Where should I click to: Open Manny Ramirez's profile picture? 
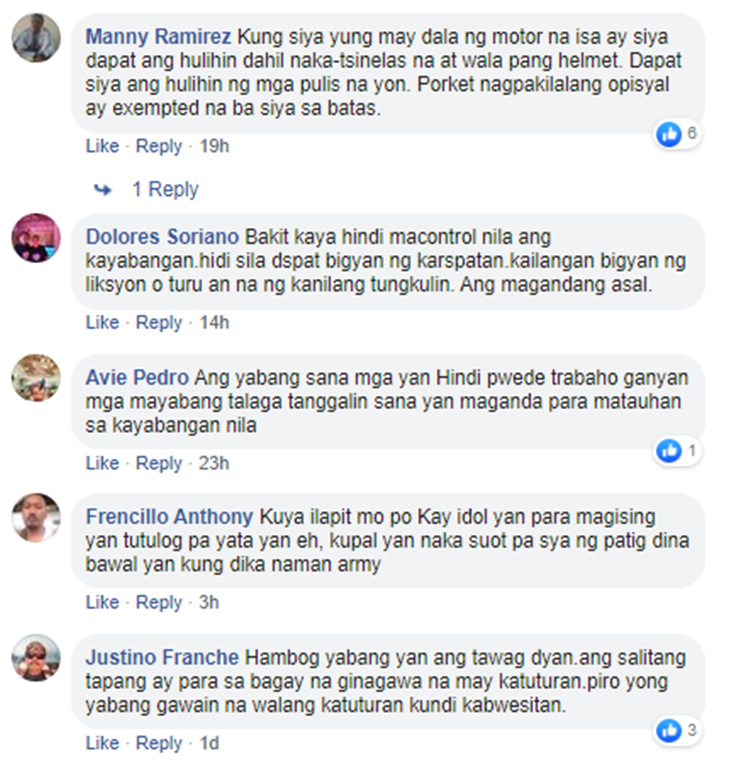tap(36, 38)
